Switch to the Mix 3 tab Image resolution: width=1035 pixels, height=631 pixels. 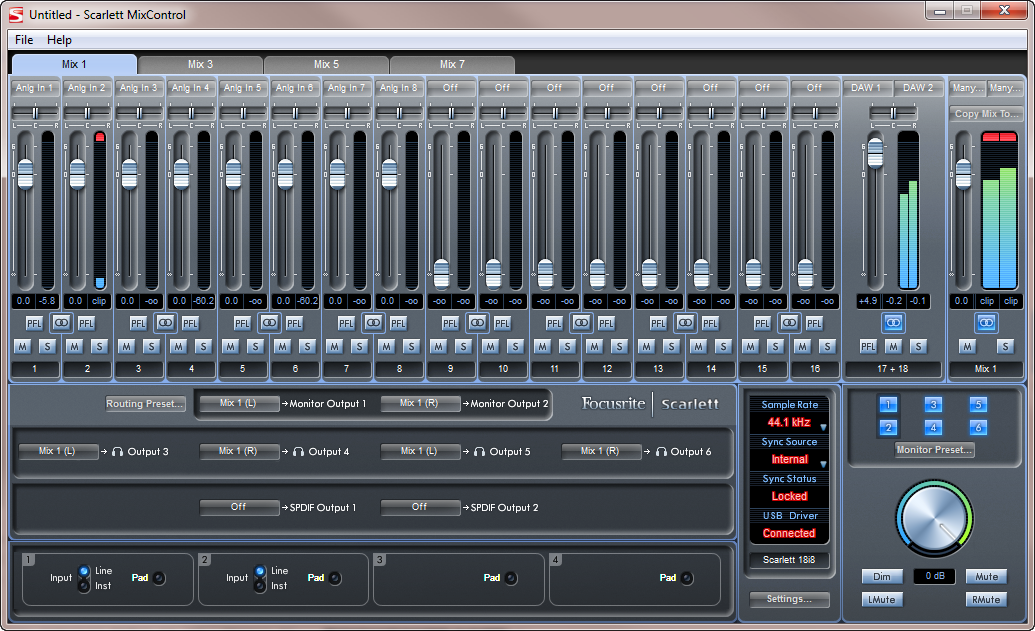200,65
